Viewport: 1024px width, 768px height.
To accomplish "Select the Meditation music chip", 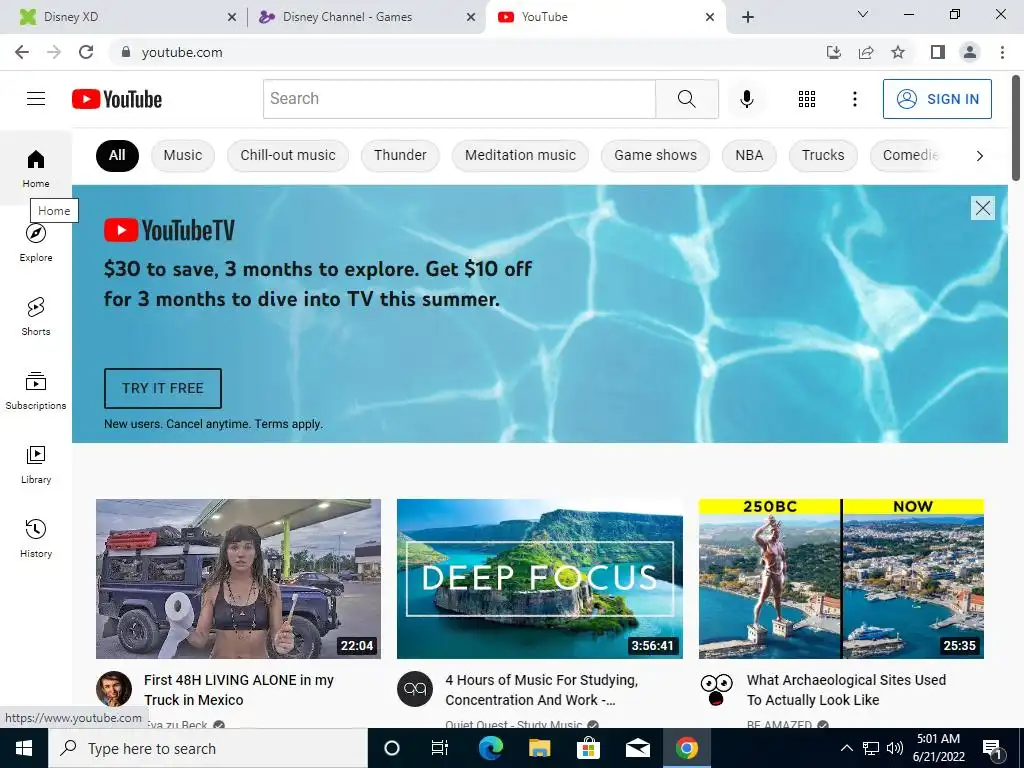I will coord(520,155).
